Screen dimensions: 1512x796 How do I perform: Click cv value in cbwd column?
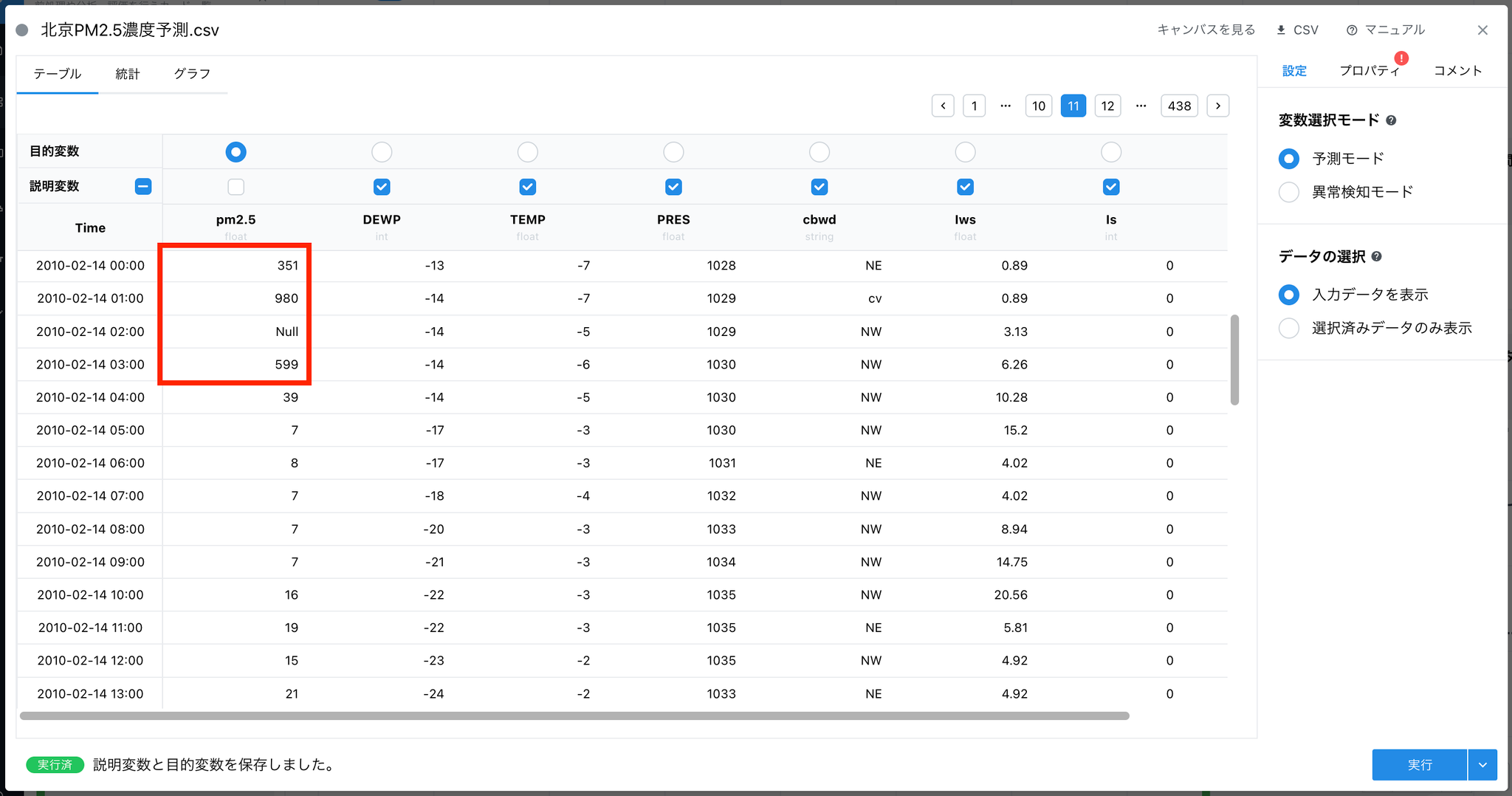tap(875, 298)
